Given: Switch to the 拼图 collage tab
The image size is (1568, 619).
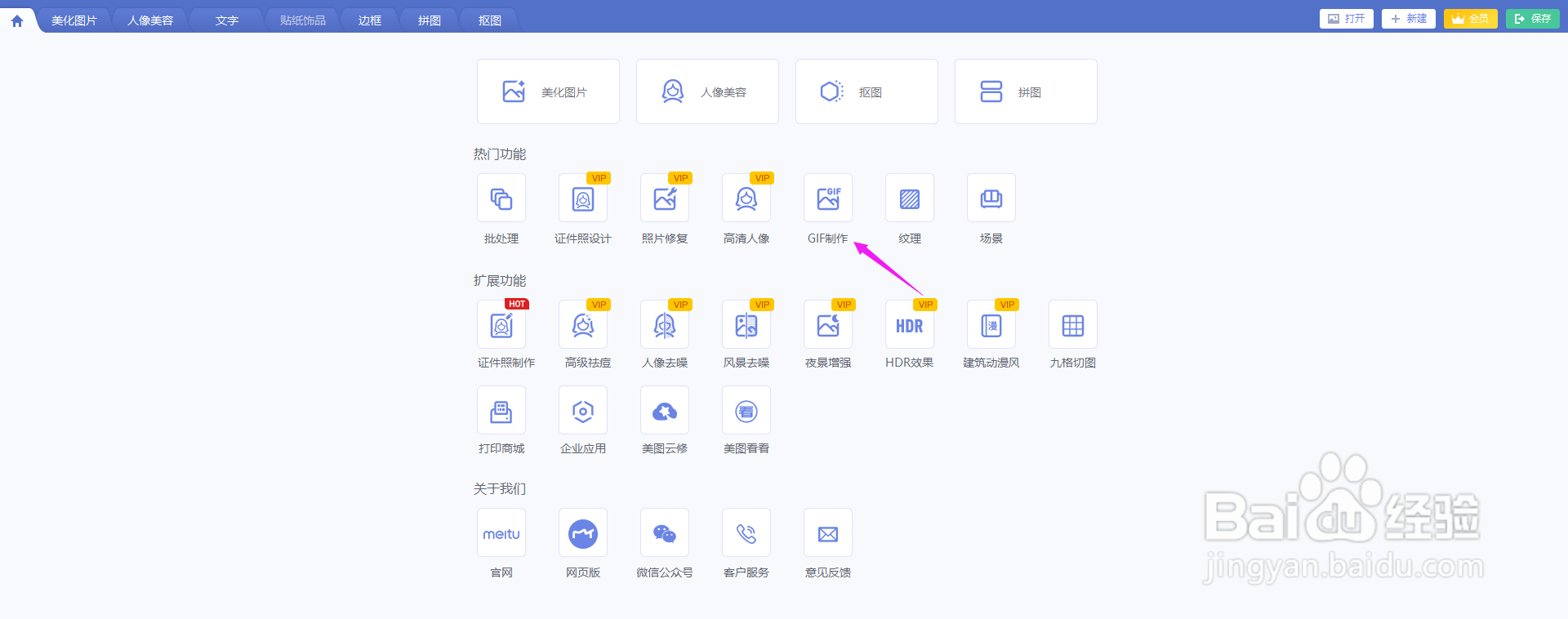Looking at the screenshot, I should (x=430, y=20).
